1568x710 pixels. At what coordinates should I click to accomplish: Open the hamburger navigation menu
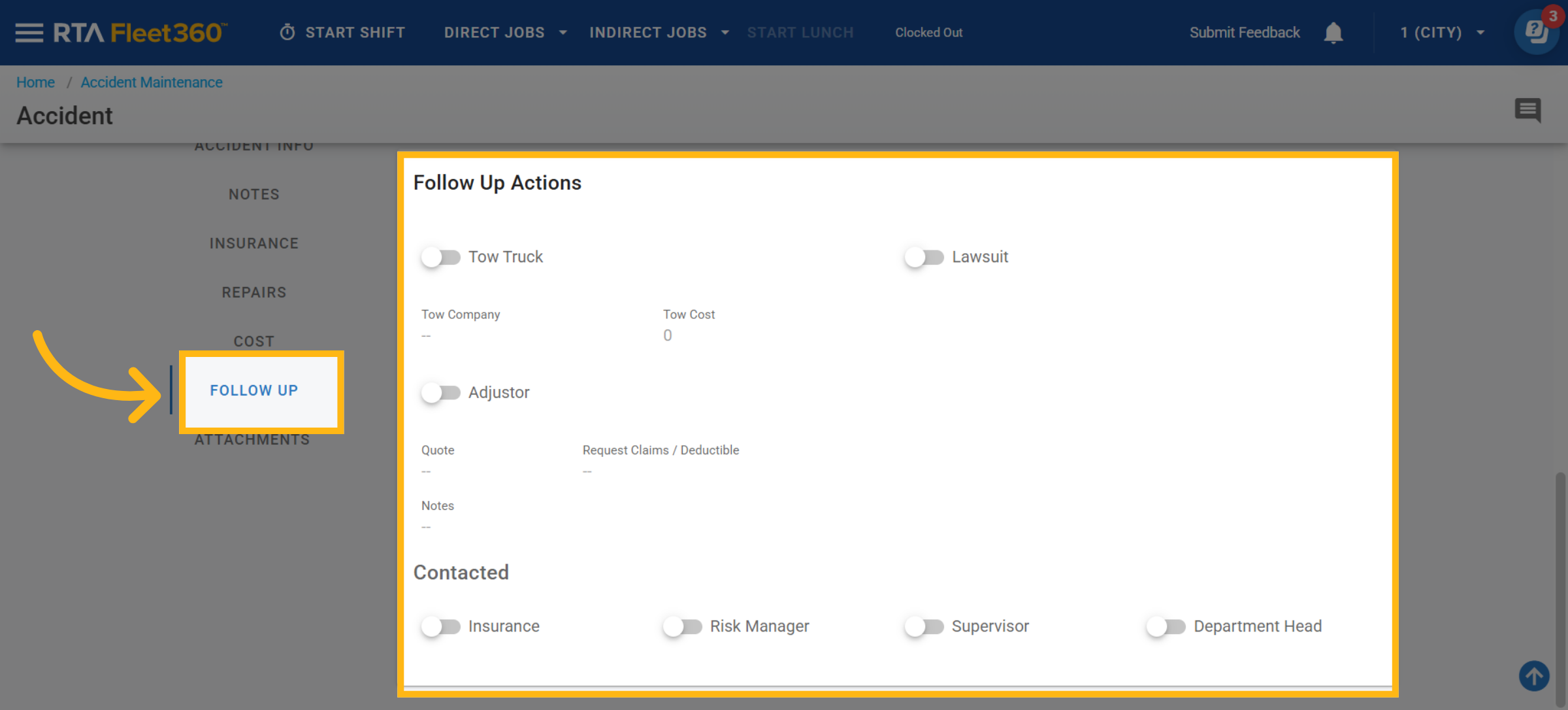(29, 33)
